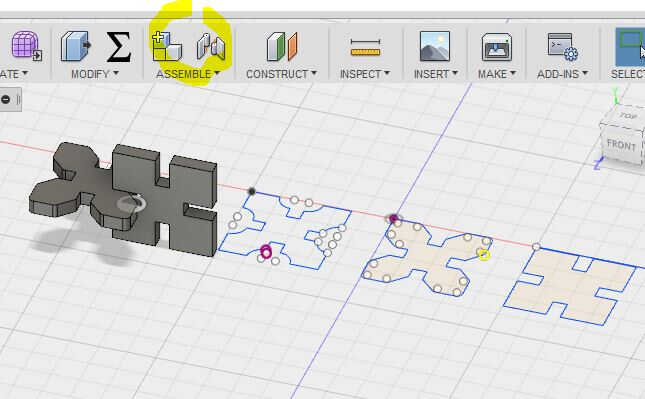Open the Scripts and Add-Ins icon

(x=562, y=46)
